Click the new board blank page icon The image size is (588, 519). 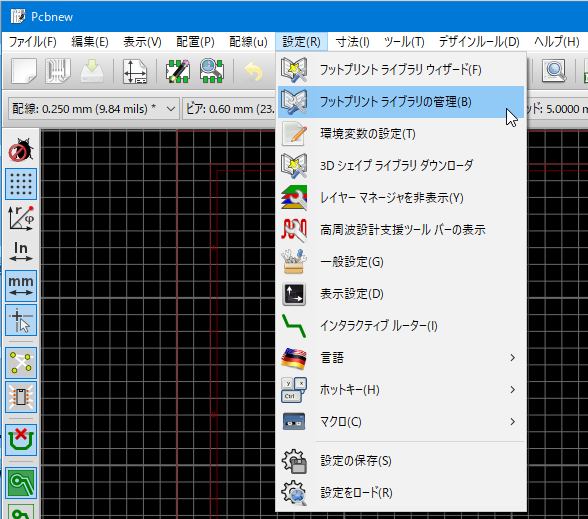coord(24,70)
